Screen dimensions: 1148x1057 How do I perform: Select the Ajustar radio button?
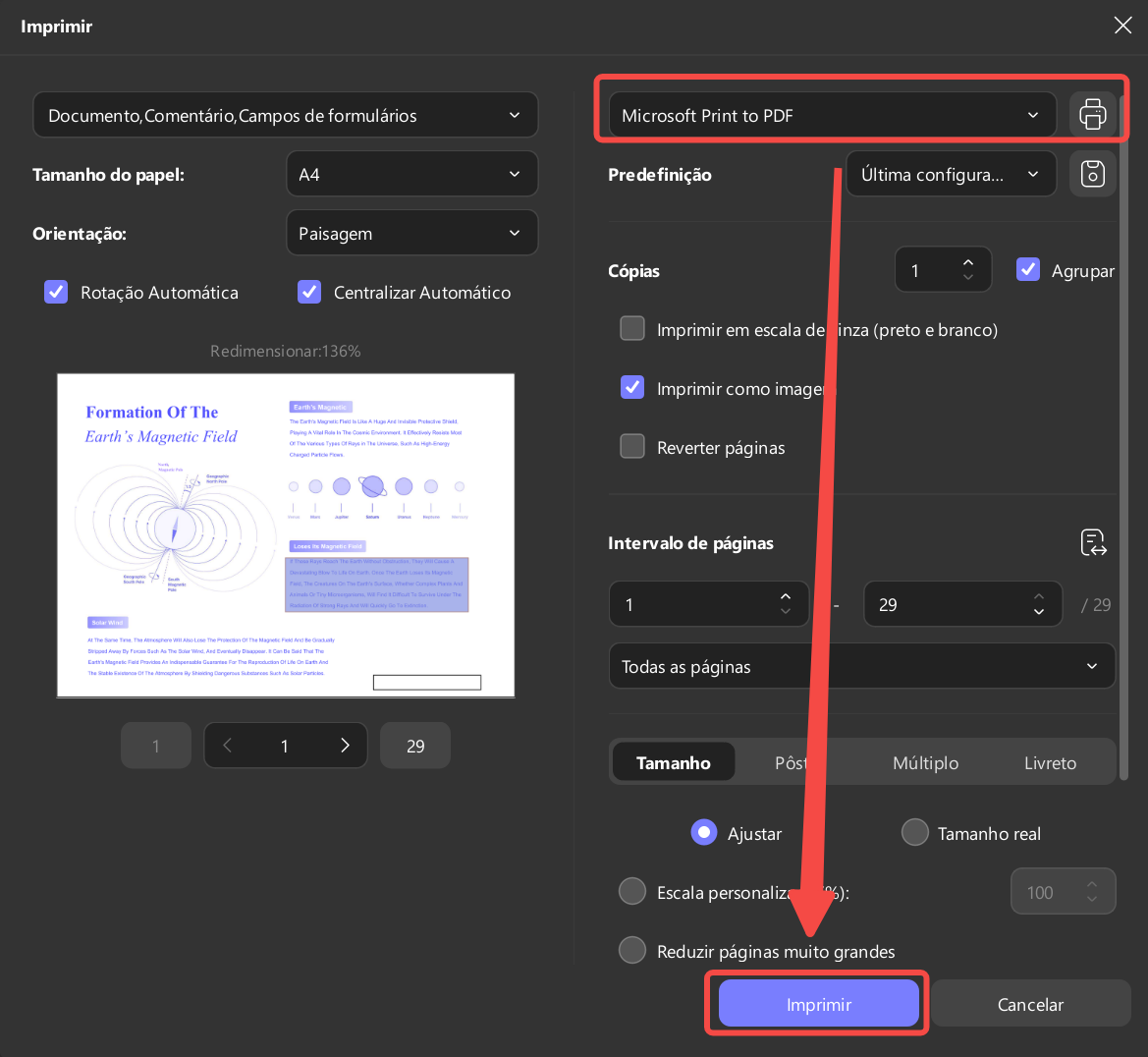pos(704,832)
